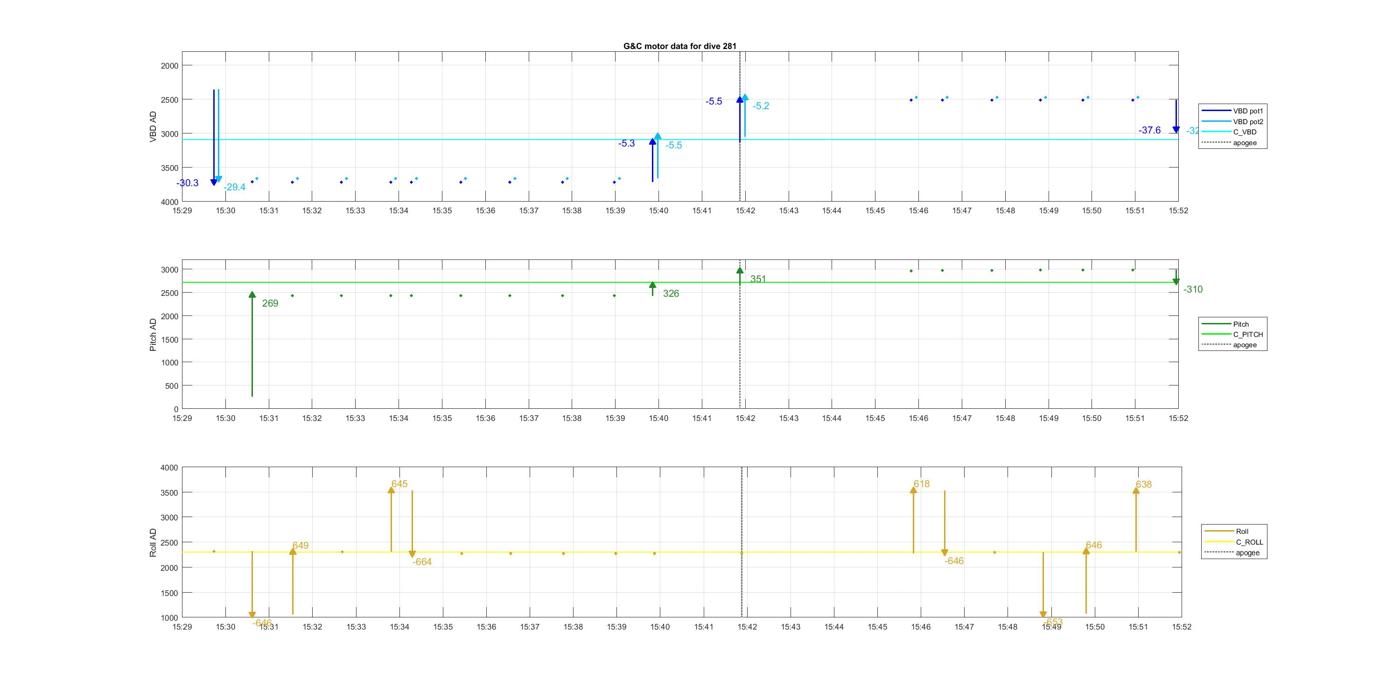This screenshot has height=693, width=1400.
Task: Click the 'VBD AD' y-axis label
Action: 153,127
